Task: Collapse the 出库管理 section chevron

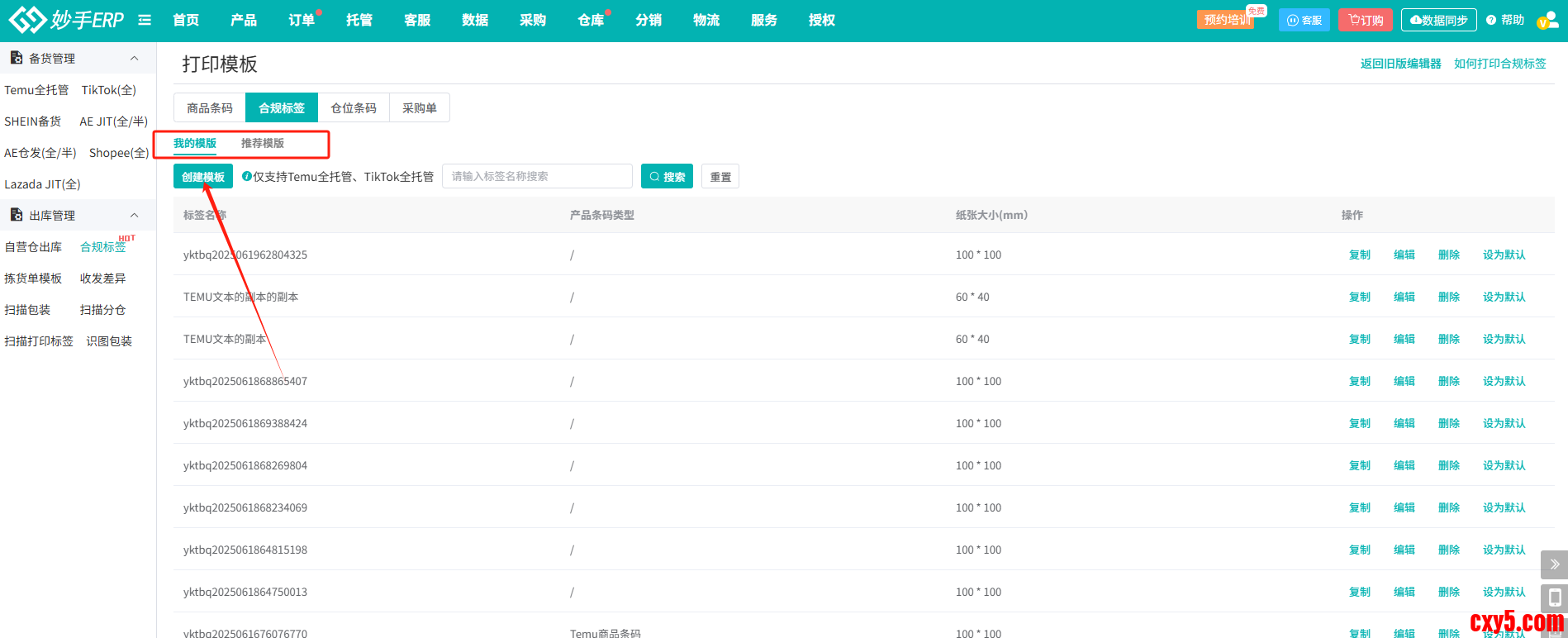Action: pos(134,215)
